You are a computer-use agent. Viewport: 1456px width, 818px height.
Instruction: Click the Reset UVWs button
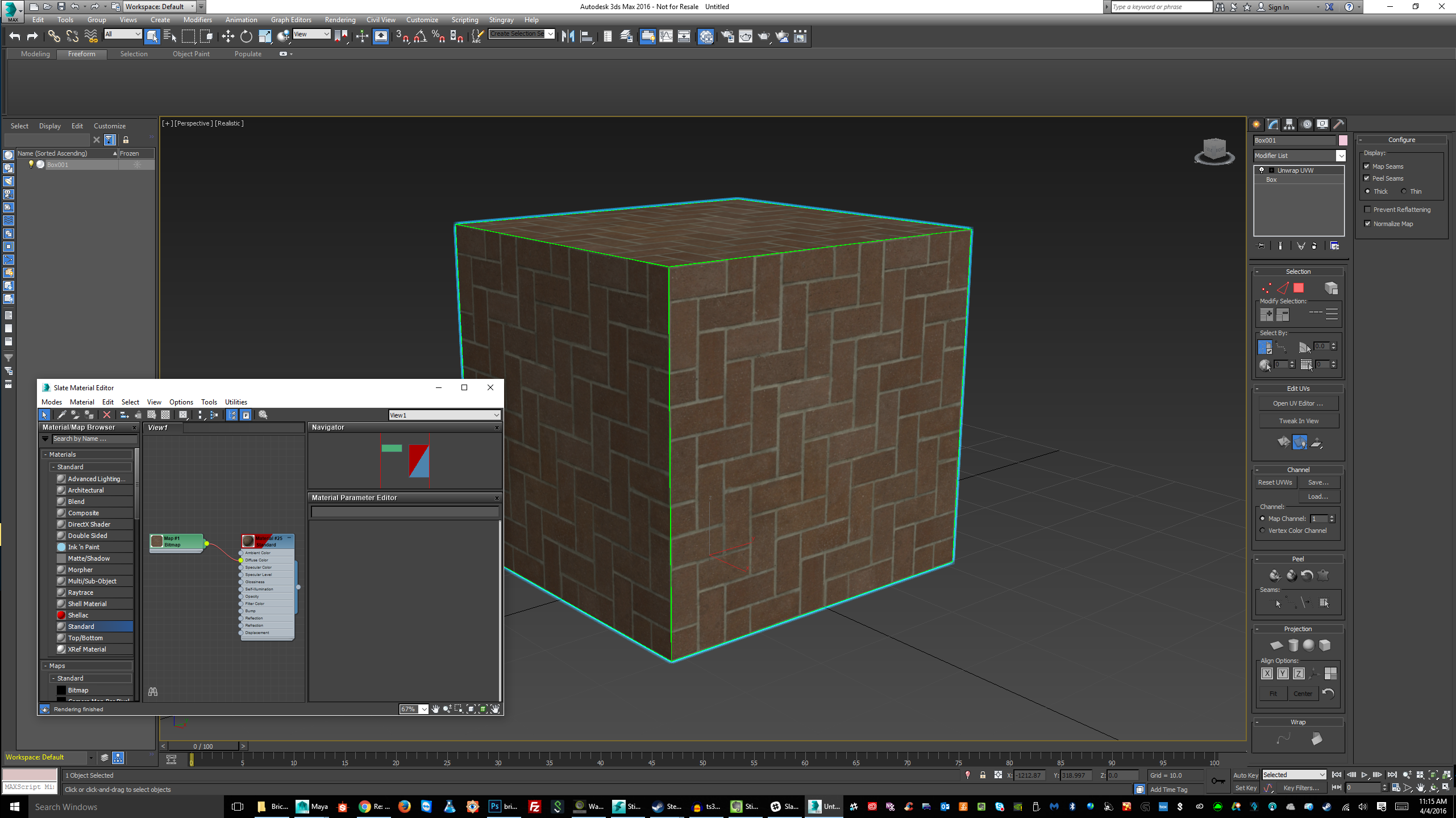click(x=1275, y=482)
